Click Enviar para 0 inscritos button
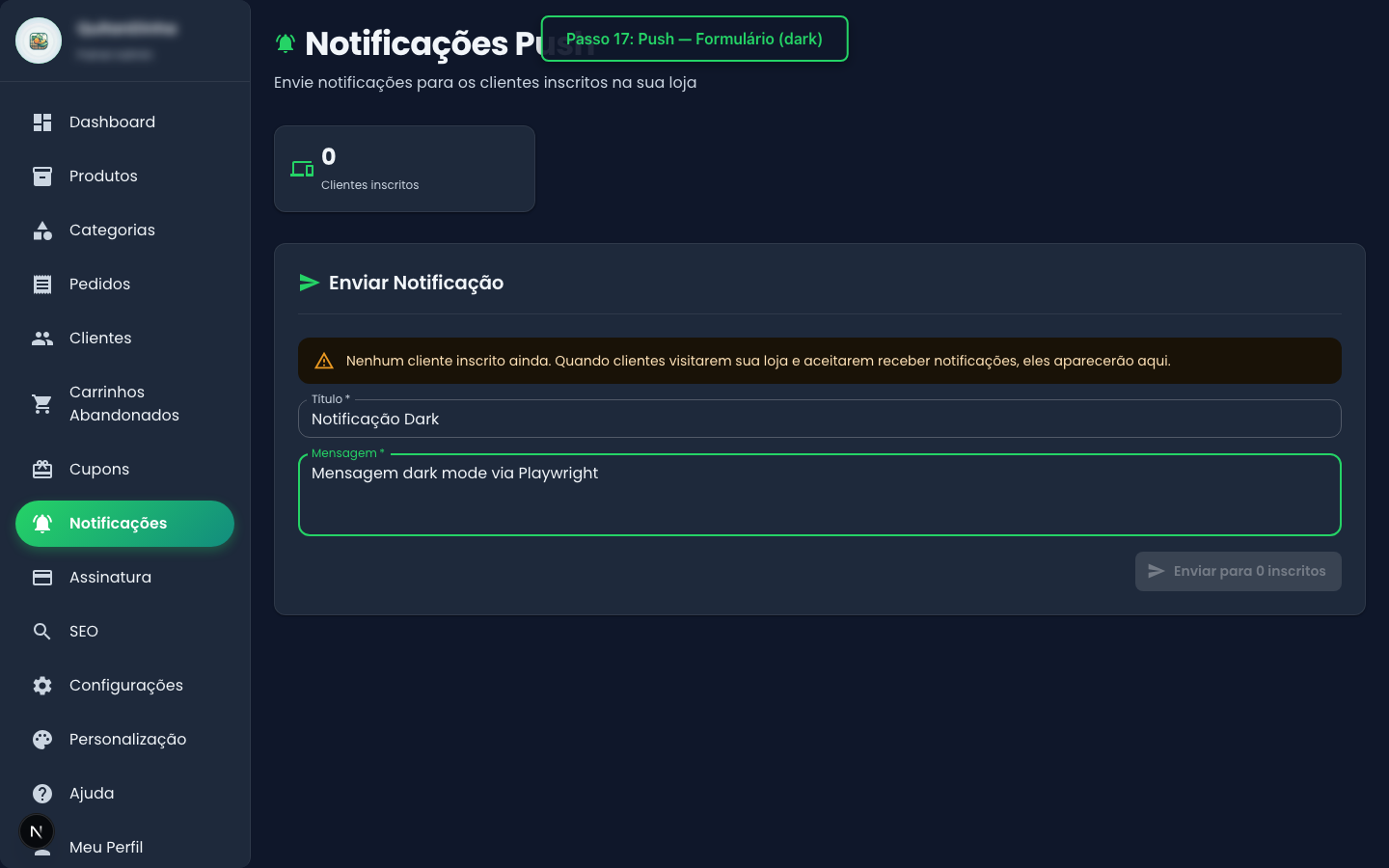The height and width of the screenshot is (868, 1389). point(1238,571)
